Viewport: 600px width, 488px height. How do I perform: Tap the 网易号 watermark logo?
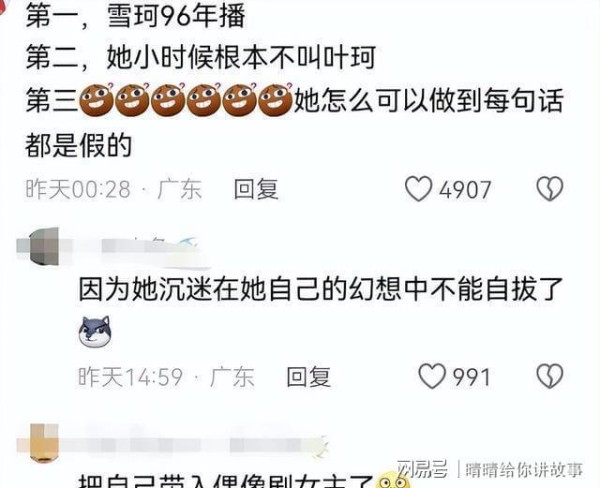[x=422, y=469]
